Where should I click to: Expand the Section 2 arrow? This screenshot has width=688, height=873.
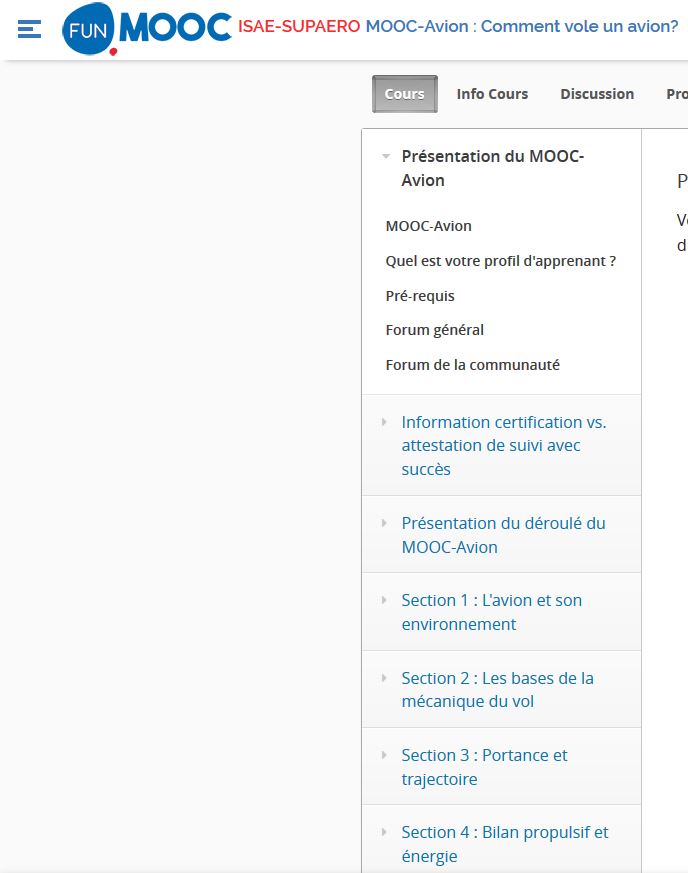coord(384,678)
